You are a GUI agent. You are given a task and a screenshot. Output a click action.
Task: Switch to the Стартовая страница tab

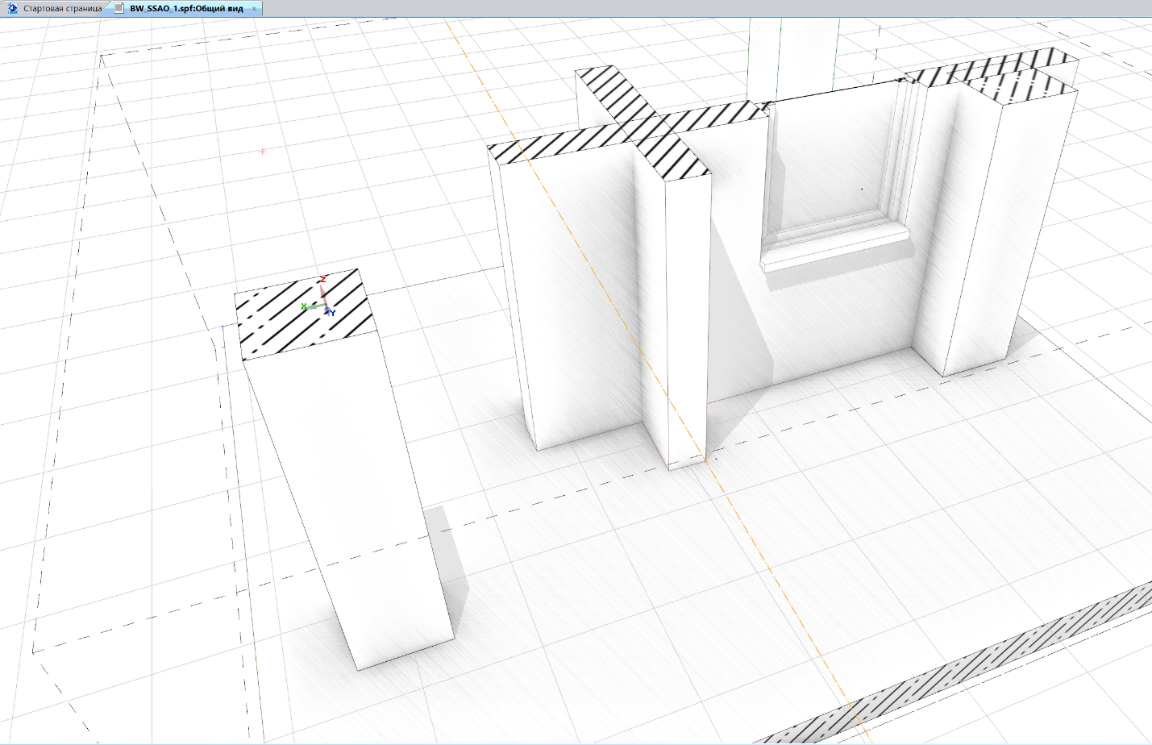pos(60,8)
